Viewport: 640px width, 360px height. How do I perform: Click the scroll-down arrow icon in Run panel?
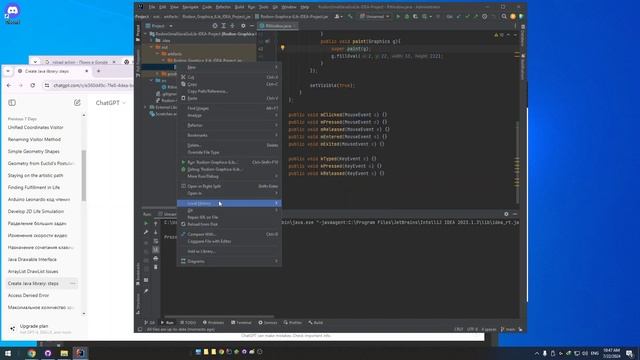point(156,232)
